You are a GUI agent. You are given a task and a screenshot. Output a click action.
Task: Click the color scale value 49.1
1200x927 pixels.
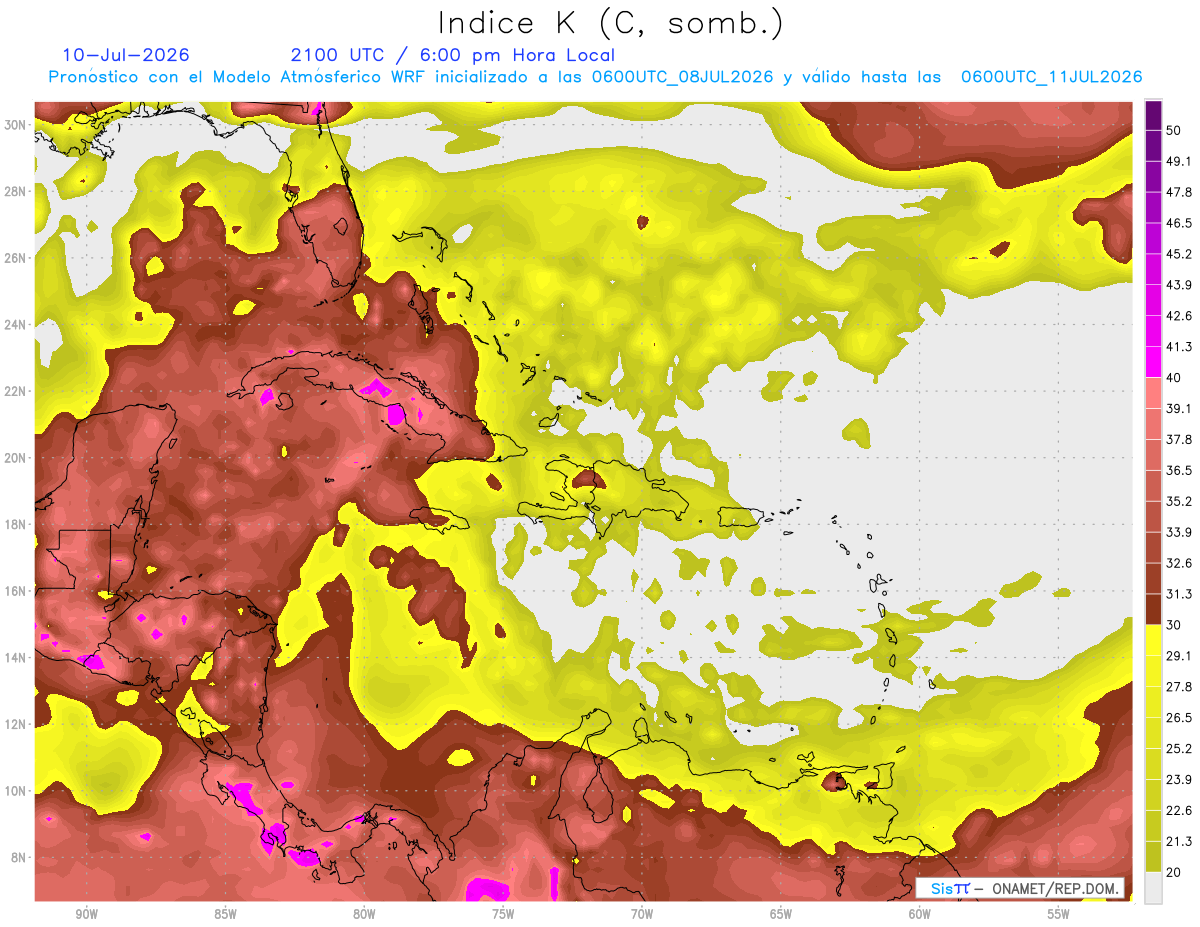1180,160
